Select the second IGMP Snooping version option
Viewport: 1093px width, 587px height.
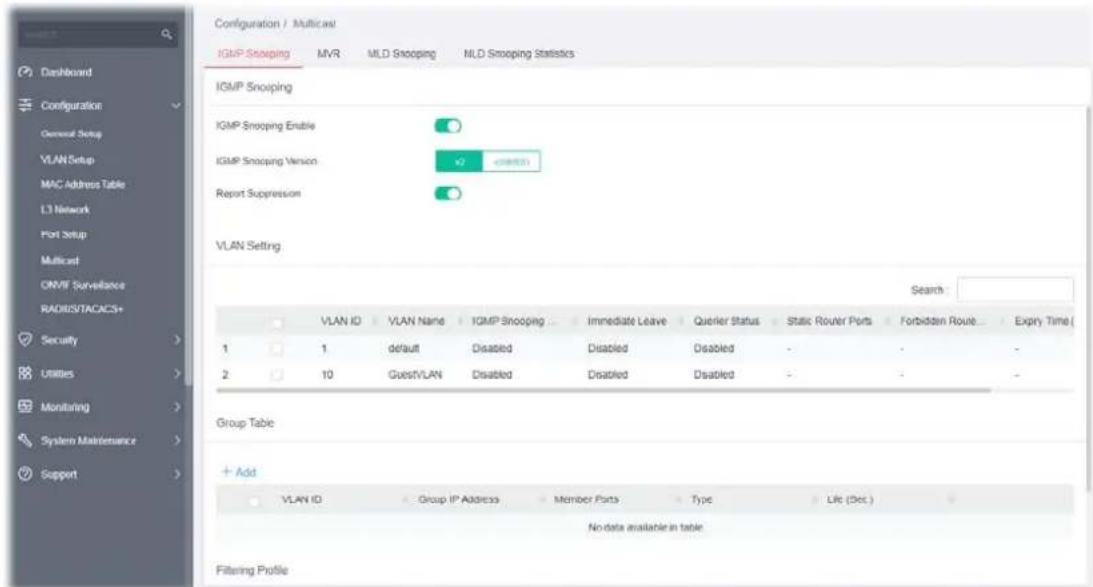pos(511,162)
